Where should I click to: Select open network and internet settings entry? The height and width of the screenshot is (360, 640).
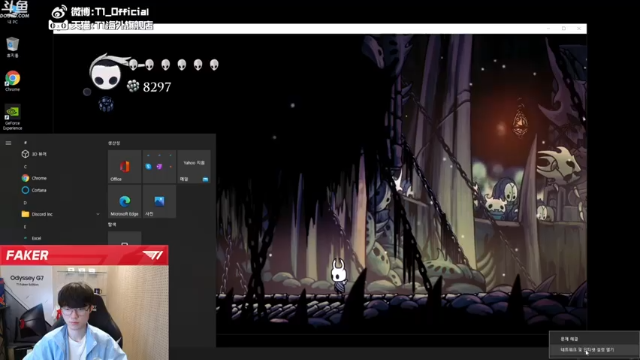coord(594,350)
